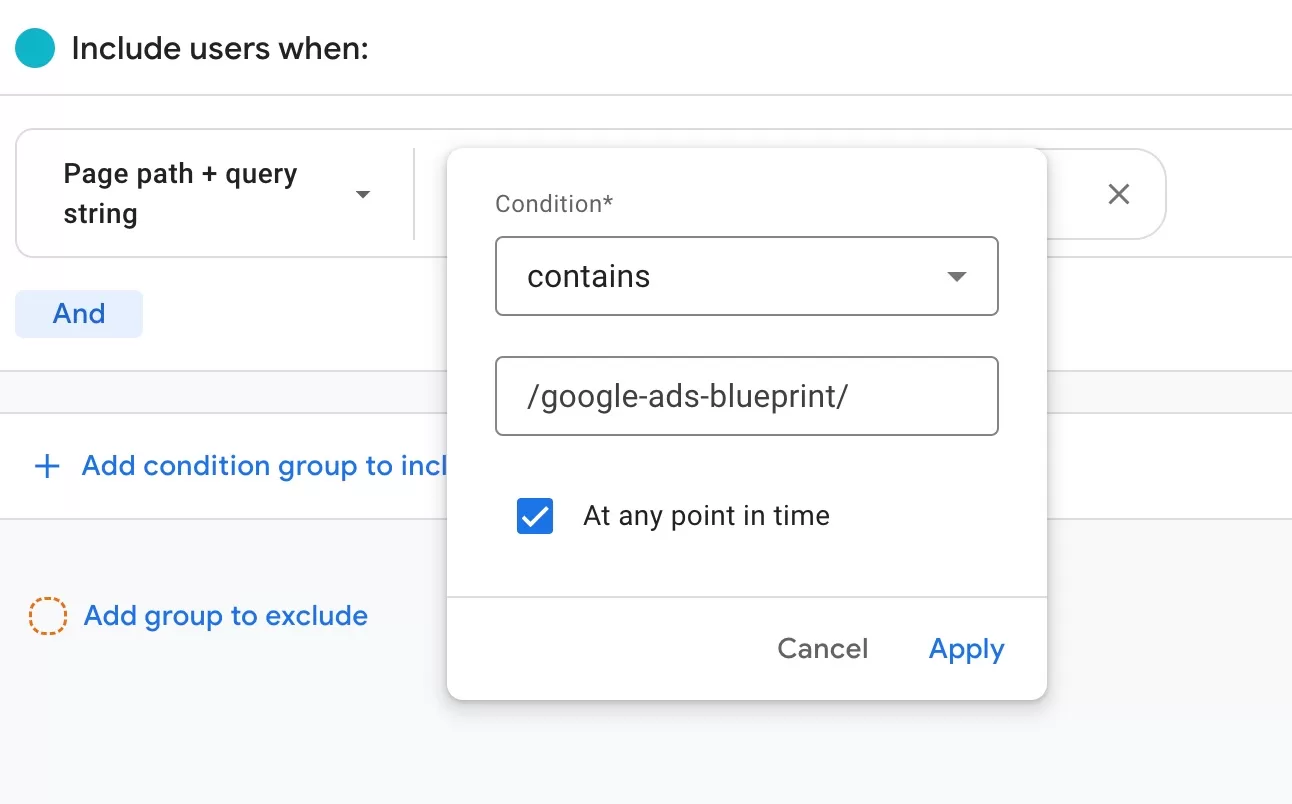Select Add condition group to include link
1292x804 pixels.
[x=264, y=466]
